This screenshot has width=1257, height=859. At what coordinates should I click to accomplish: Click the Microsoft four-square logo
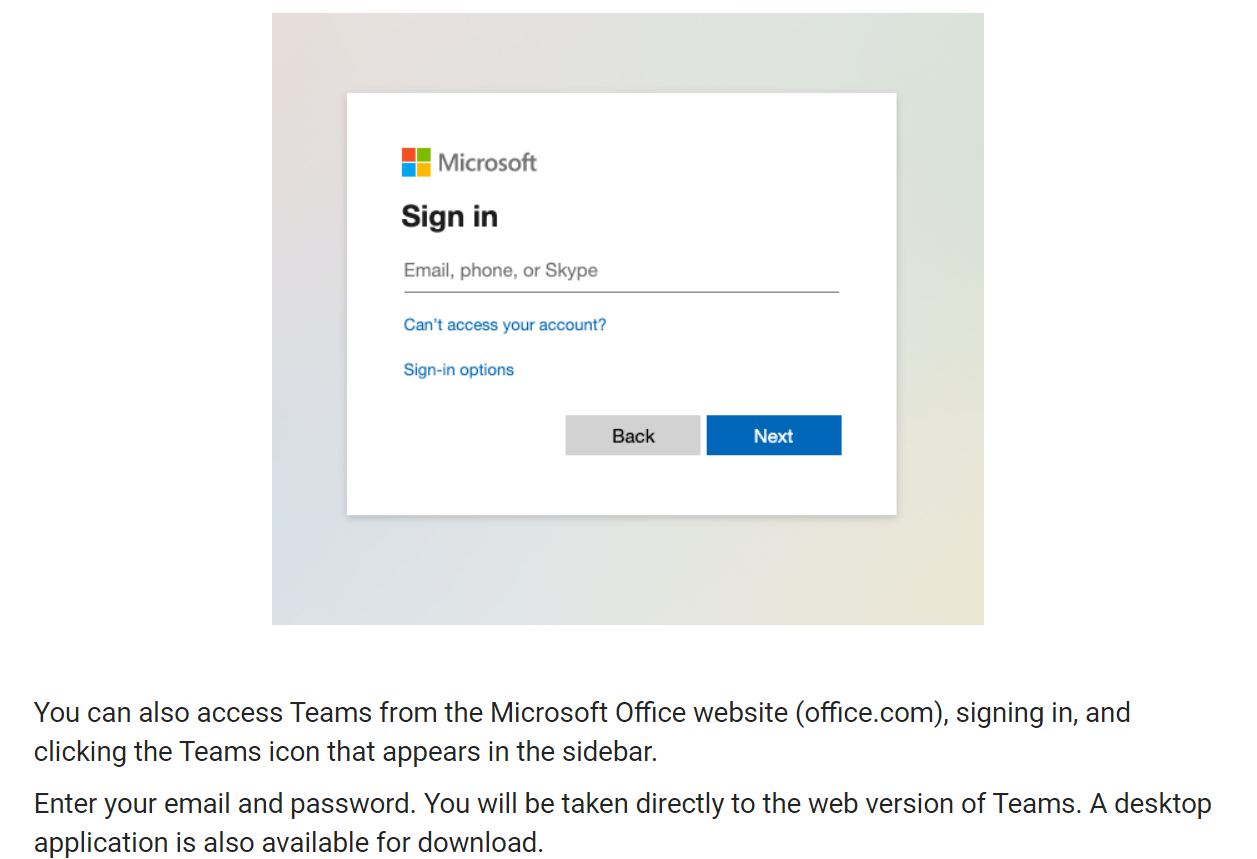(416, 162)
